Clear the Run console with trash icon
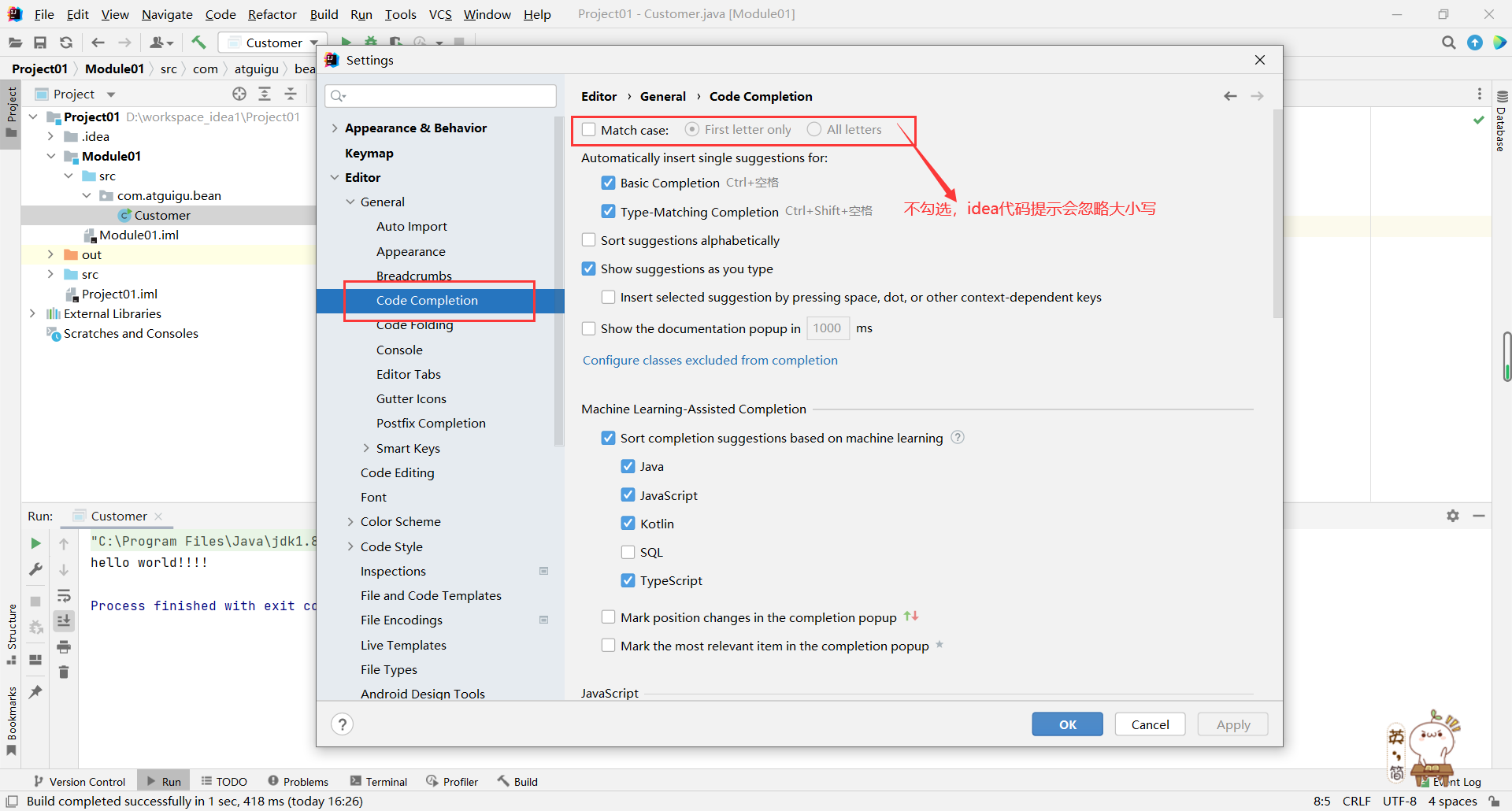 [64, 672]
